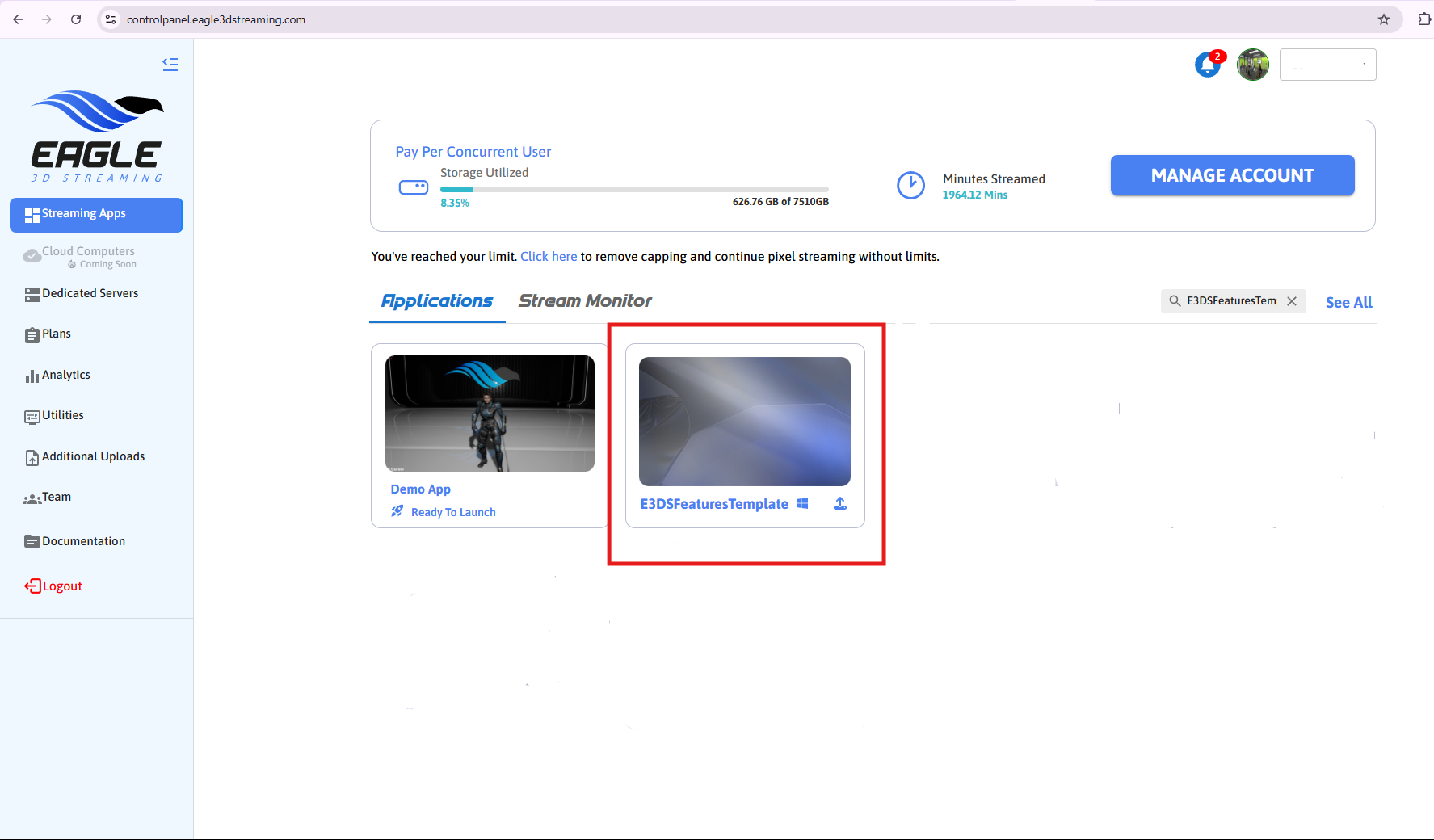Open browser extensions puzzle icon
Screen dimensions: 1434x840
click(x=1424, y=19)
